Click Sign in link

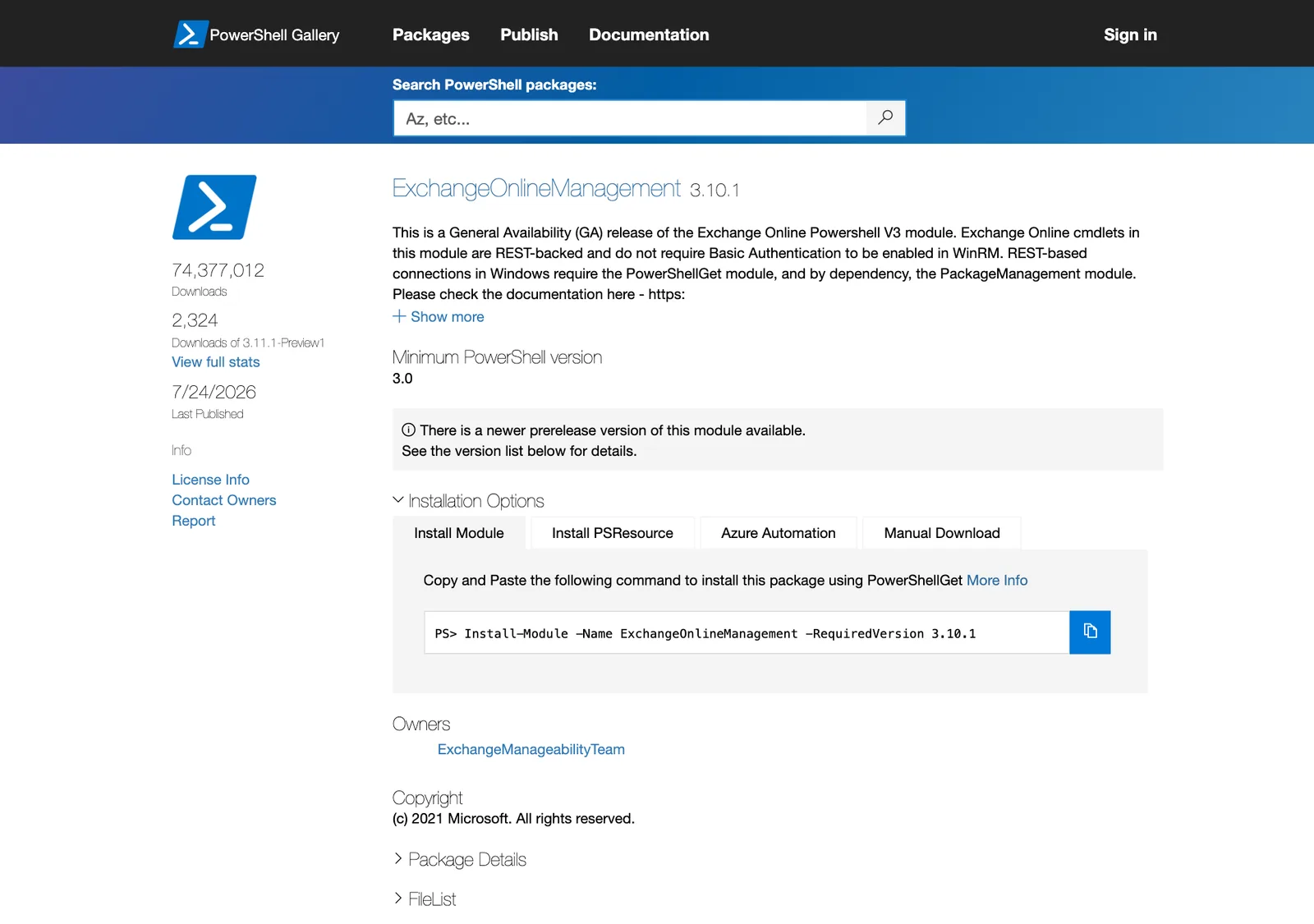click(1130, 34)
